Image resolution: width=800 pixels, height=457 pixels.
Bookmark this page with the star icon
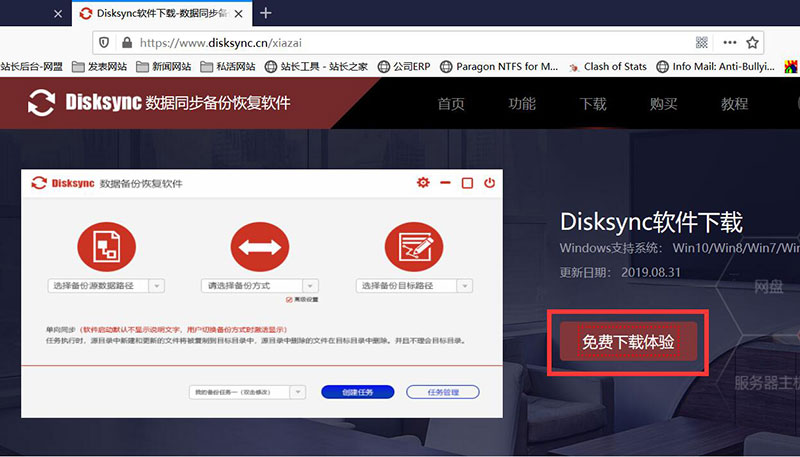pyautogui.click(x=753, y=43)
